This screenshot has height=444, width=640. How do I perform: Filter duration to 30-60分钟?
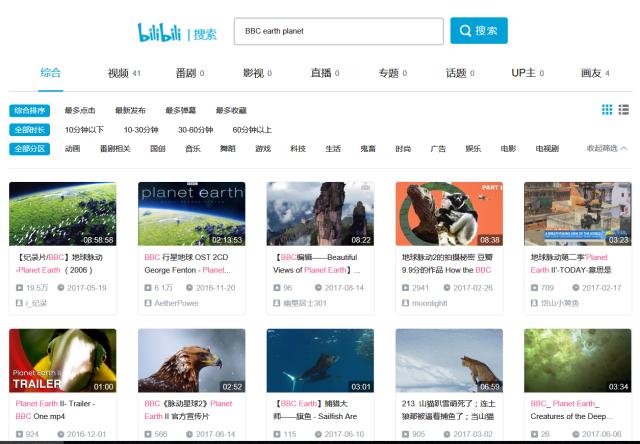[196, 130]
